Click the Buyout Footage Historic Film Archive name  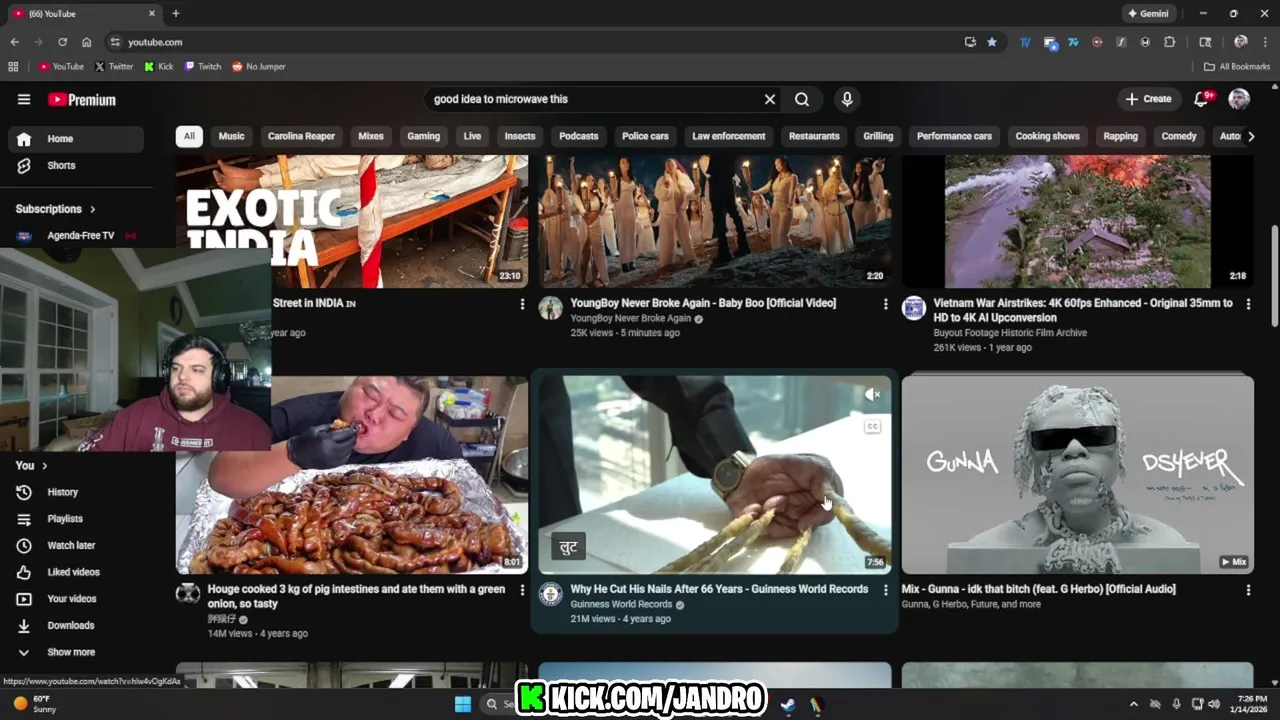(x=1010, y=333)
